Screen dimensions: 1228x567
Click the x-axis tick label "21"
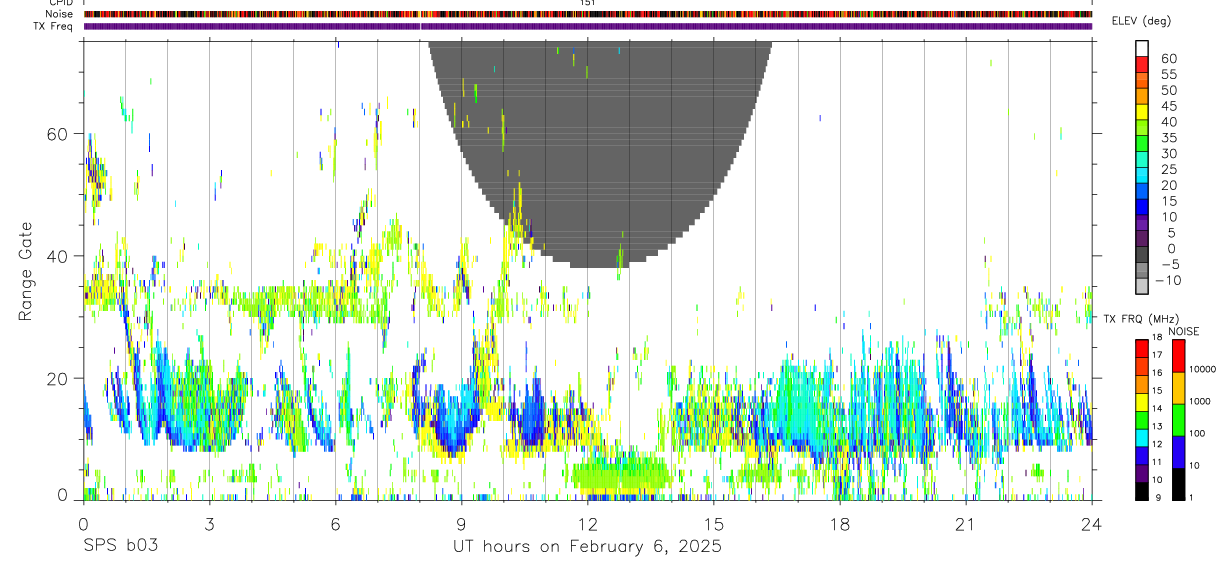coord(965,524)
